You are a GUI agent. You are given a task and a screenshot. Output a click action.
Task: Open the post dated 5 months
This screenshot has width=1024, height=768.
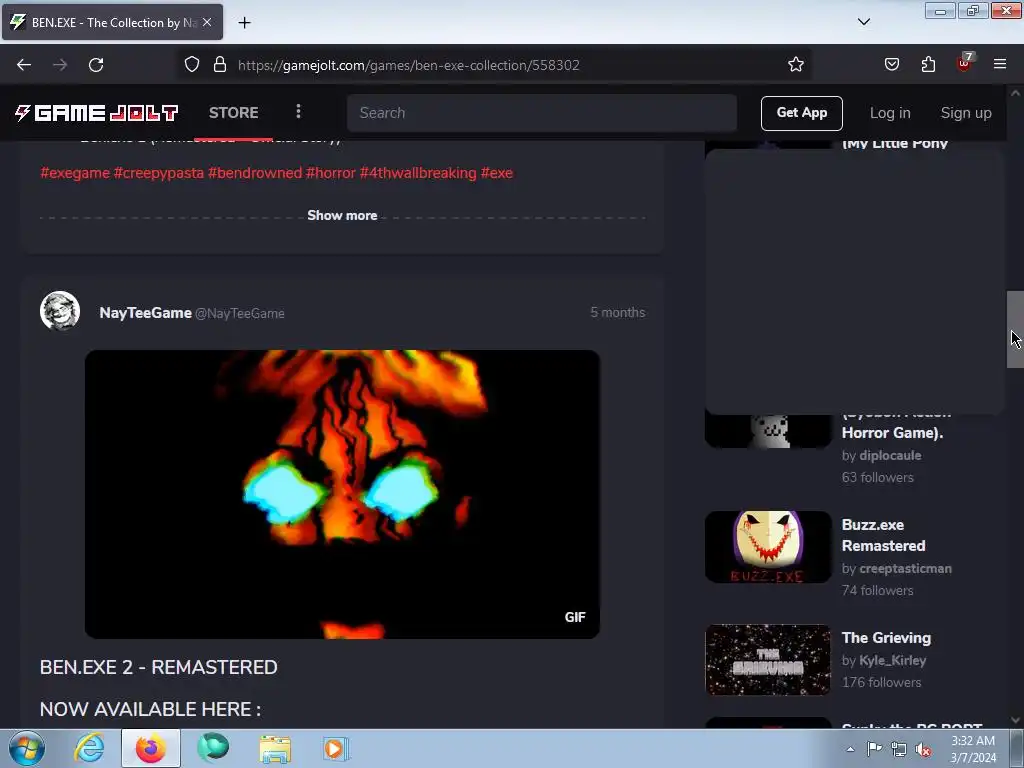(618, 312)
